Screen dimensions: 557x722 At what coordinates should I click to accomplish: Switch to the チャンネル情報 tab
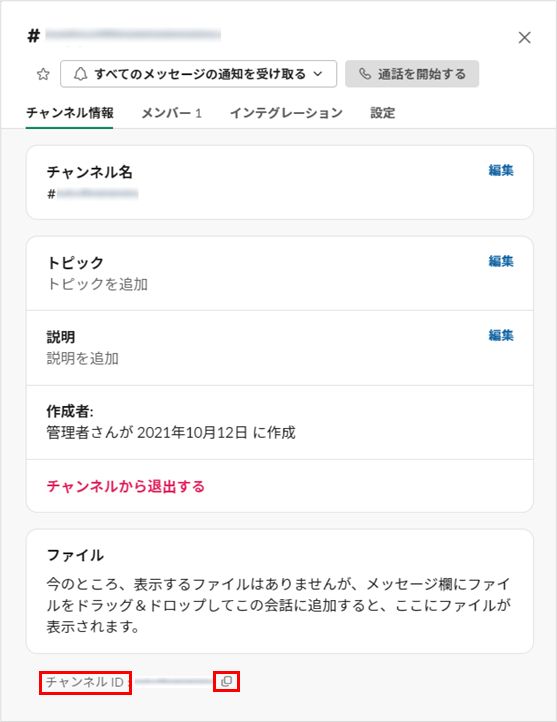(70, 113)
